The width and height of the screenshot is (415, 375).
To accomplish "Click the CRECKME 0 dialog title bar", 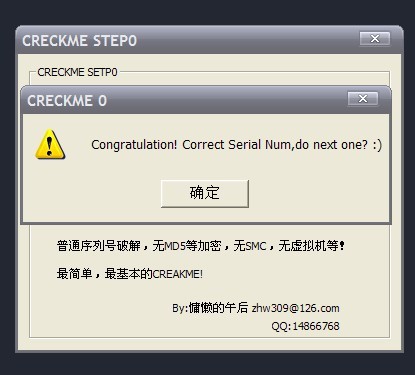I will pos(206,100).
